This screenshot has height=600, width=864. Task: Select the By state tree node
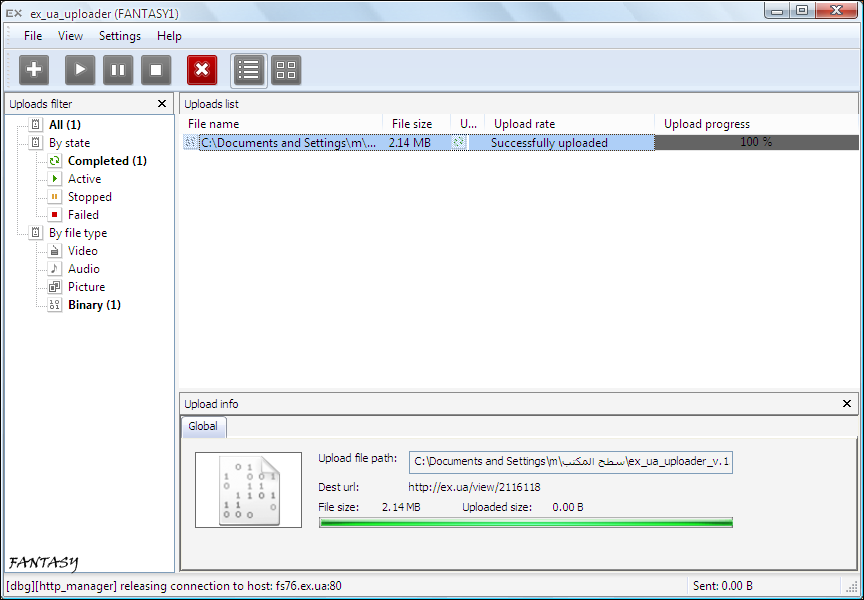[x=69, y=143]
